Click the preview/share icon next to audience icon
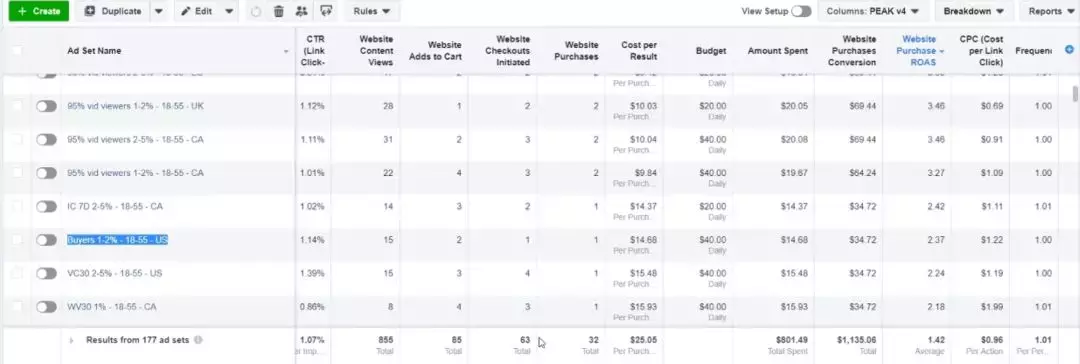1080x364 pixels. pyautogui.click(x=326, y=11)
